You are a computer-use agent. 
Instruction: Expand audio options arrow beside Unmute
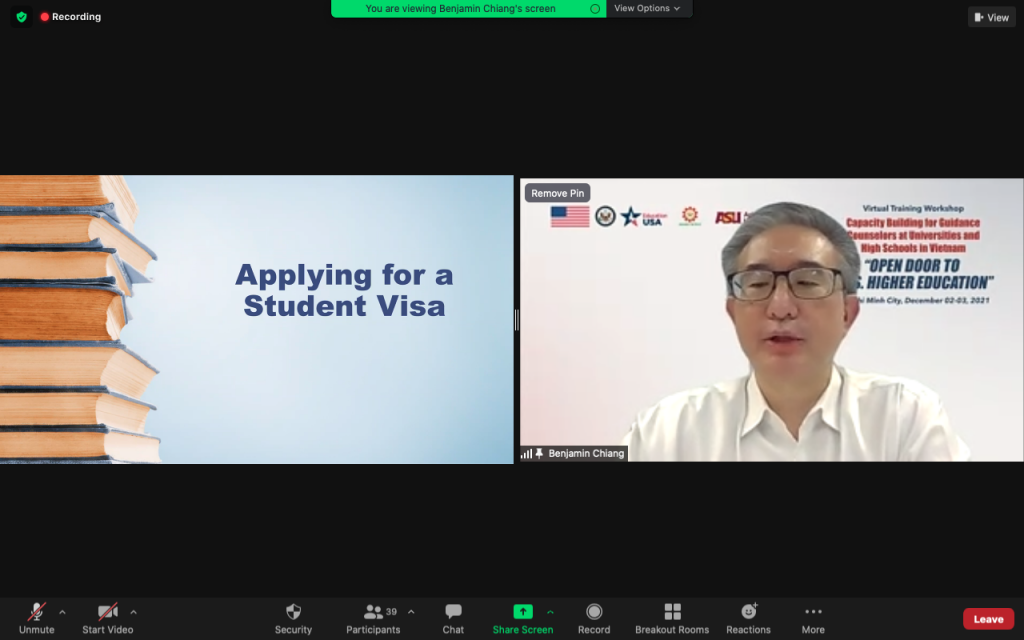62,612
